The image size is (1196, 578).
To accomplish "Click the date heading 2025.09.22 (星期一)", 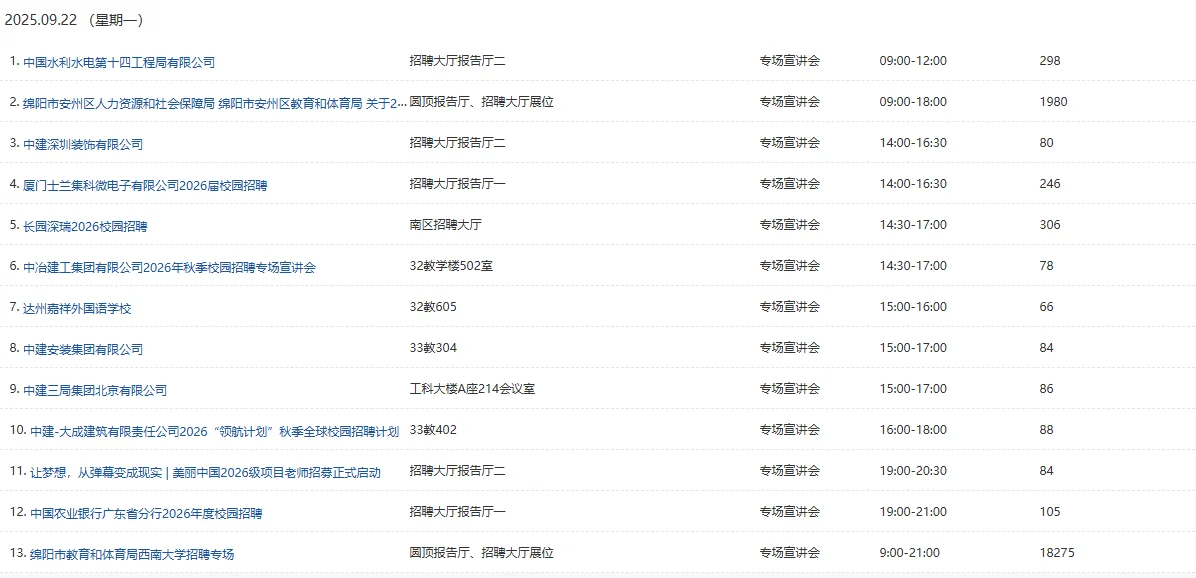I will click(75, 21).
